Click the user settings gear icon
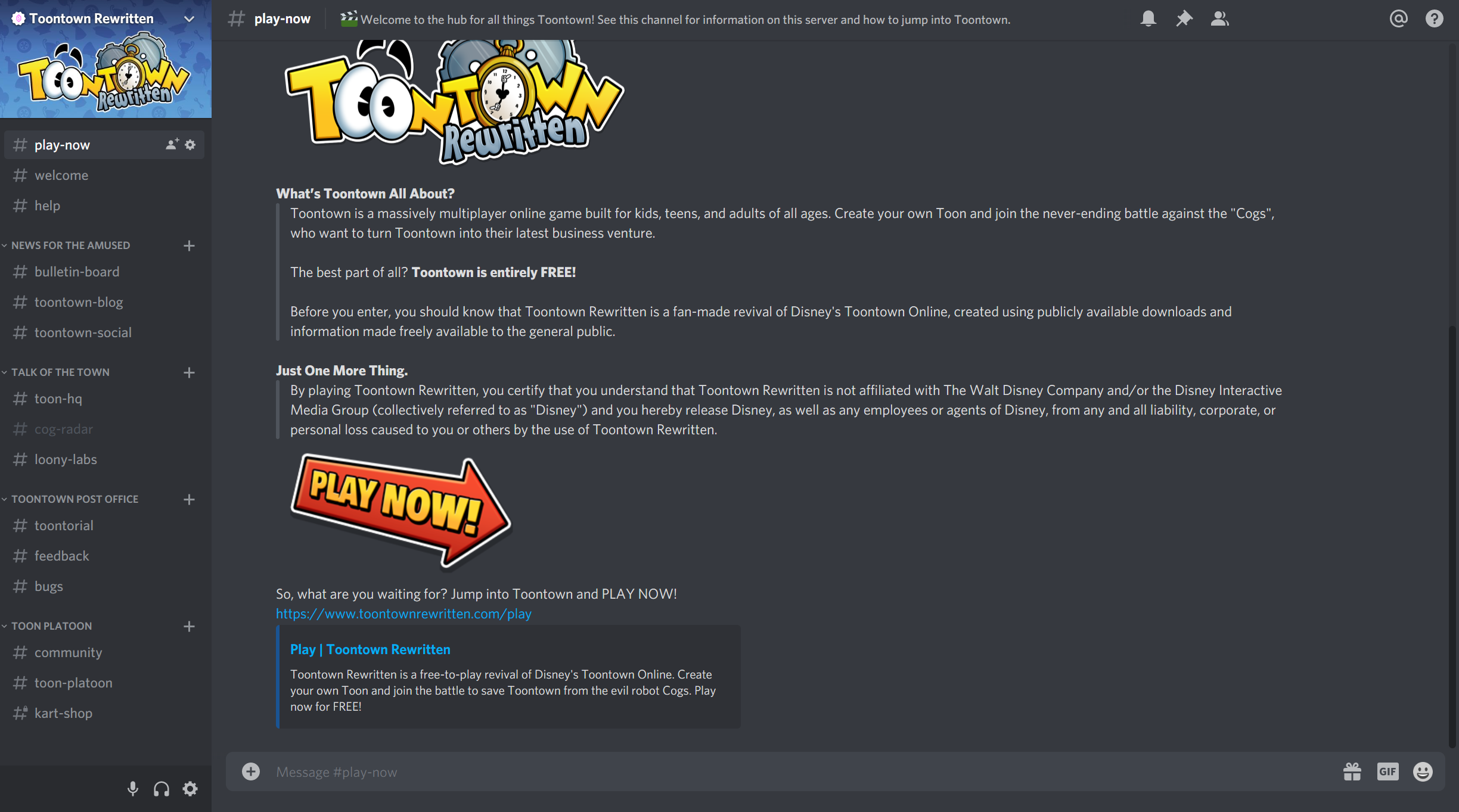The image size is (1459, 812). tap(189, 788)
